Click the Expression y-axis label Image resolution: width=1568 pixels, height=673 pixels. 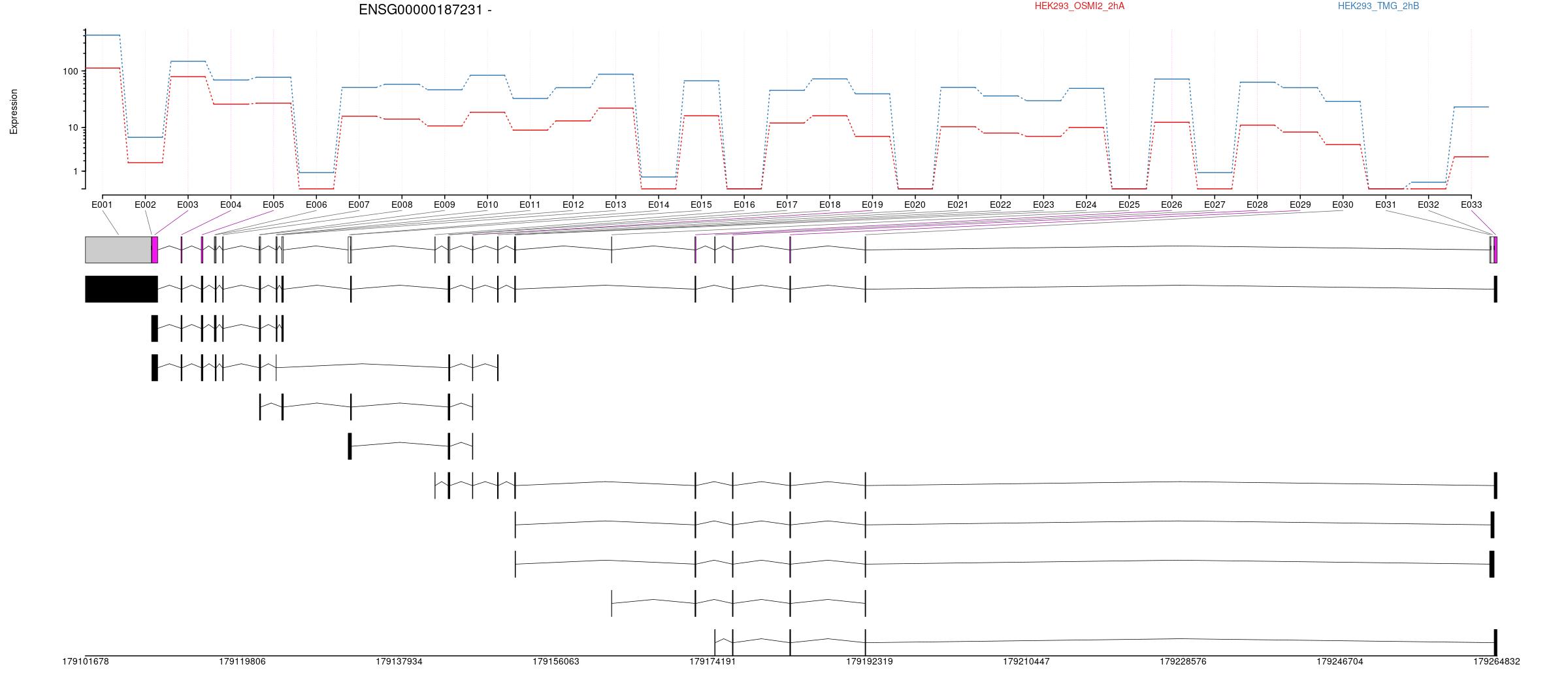pos(14,112)
